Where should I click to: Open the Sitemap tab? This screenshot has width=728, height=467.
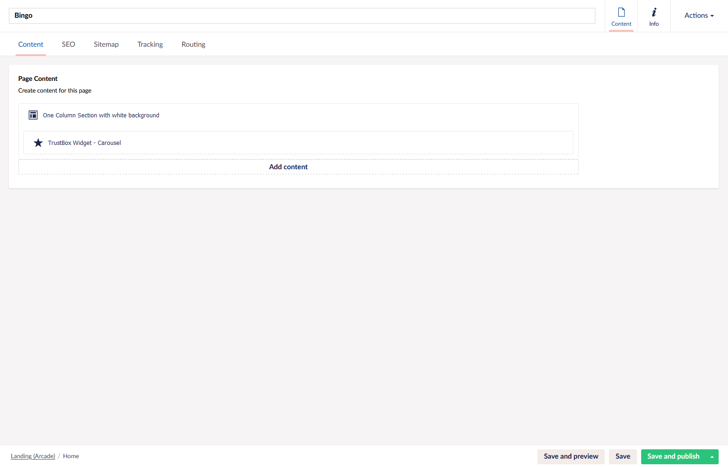(106, 44)
